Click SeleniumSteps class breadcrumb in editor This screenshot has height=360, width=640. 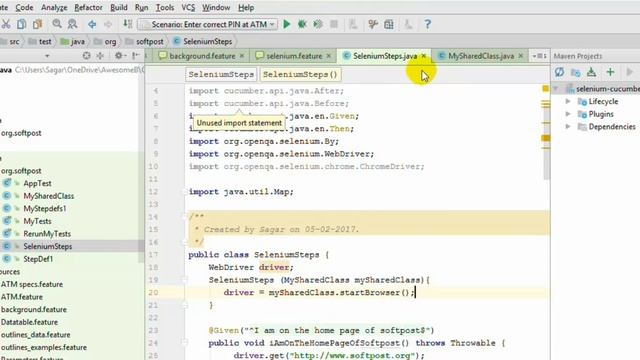(x=221, y=74)
